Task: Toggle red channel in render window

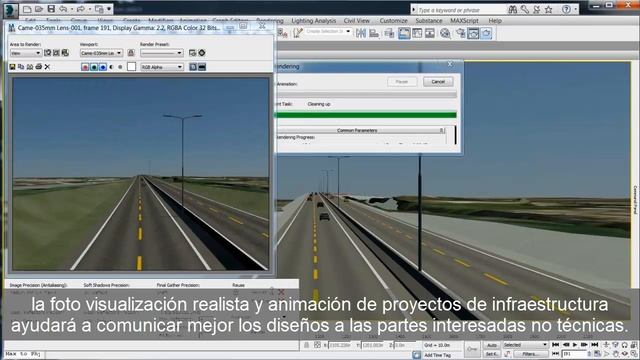Action: click(x=85, y=67)
